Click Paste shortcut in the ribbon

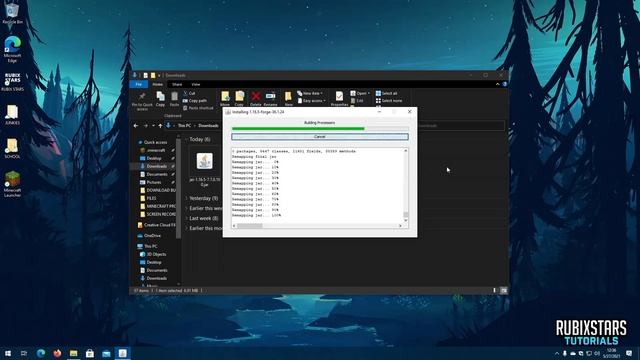click(x=198, y=108)
